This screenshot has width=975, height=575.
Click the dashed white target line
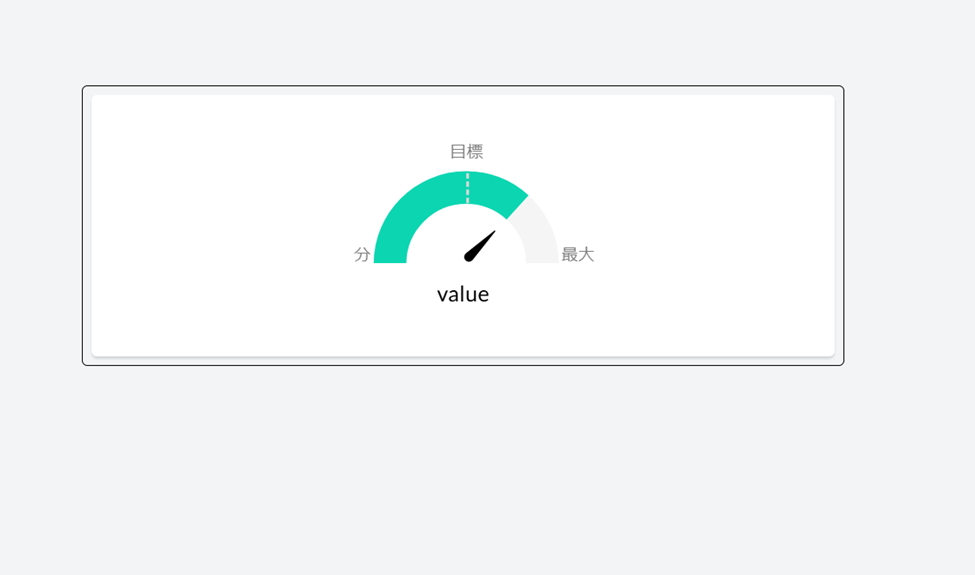(468, 188)
